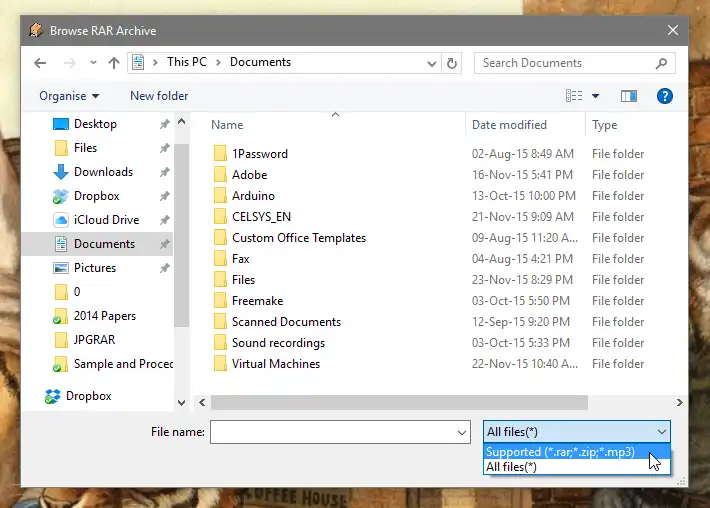710x508 pixels.
Task: Open the Organise menu
Action: click(69, 96)
